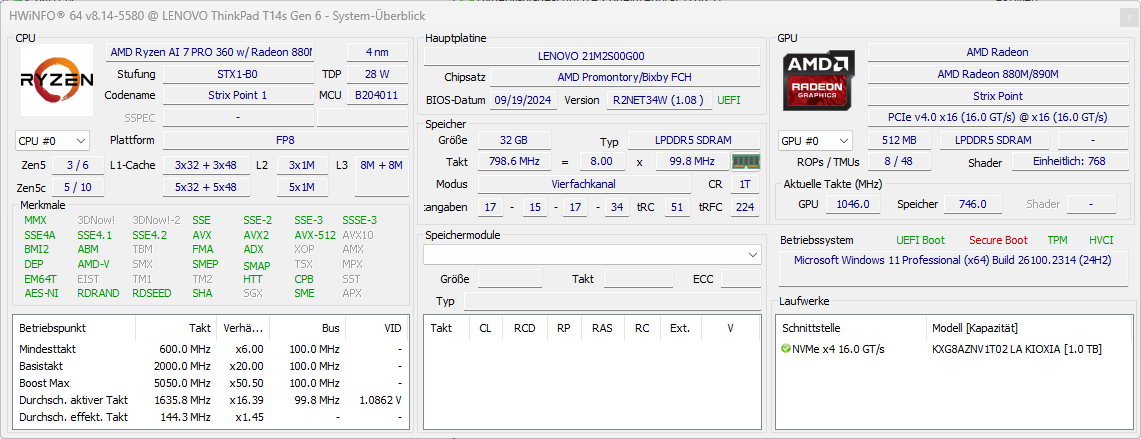Click the Secure Boot status label

tap(997, 240)
